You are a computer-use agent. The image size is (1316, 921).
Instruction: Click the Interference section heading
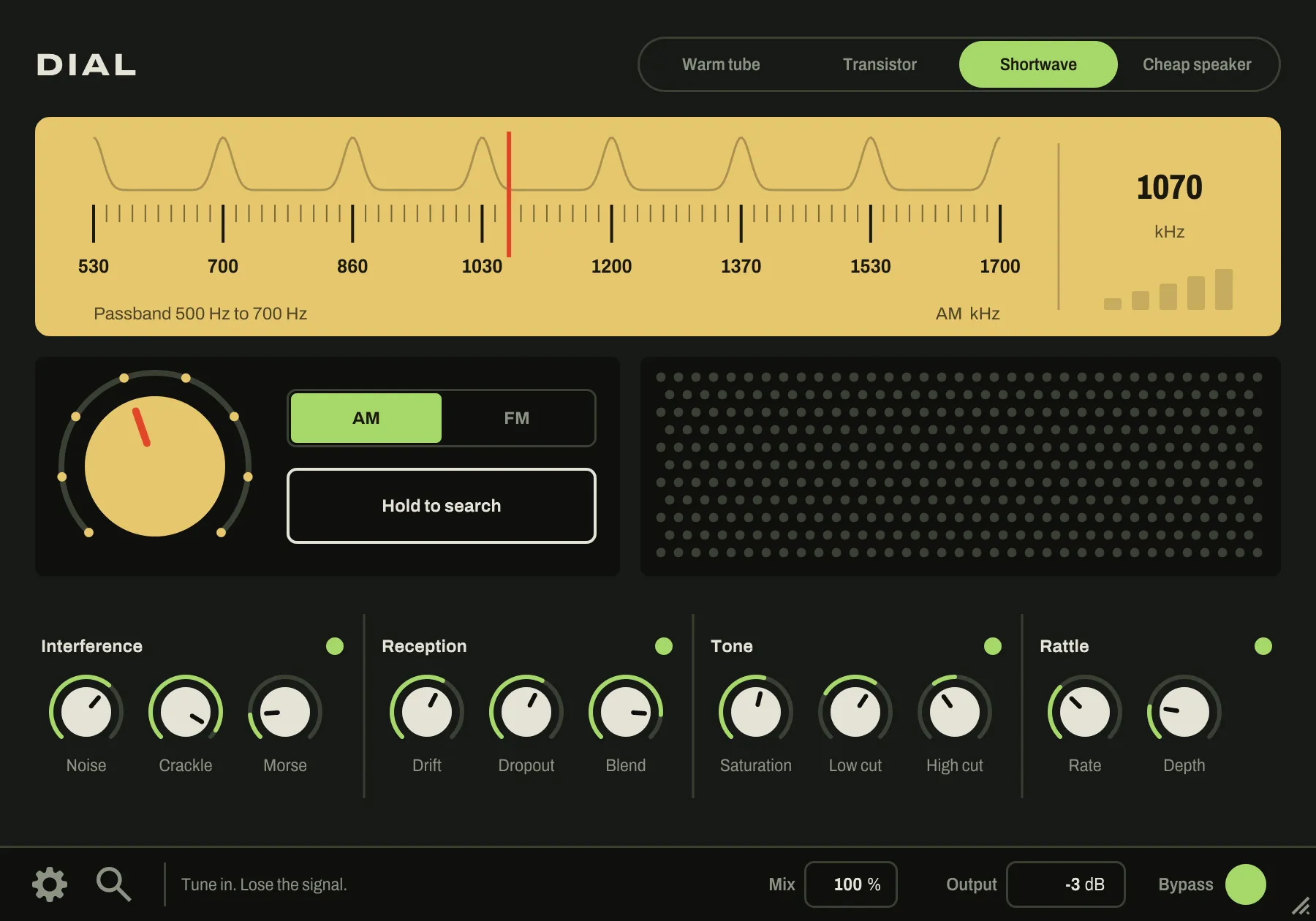click(91, 646)
